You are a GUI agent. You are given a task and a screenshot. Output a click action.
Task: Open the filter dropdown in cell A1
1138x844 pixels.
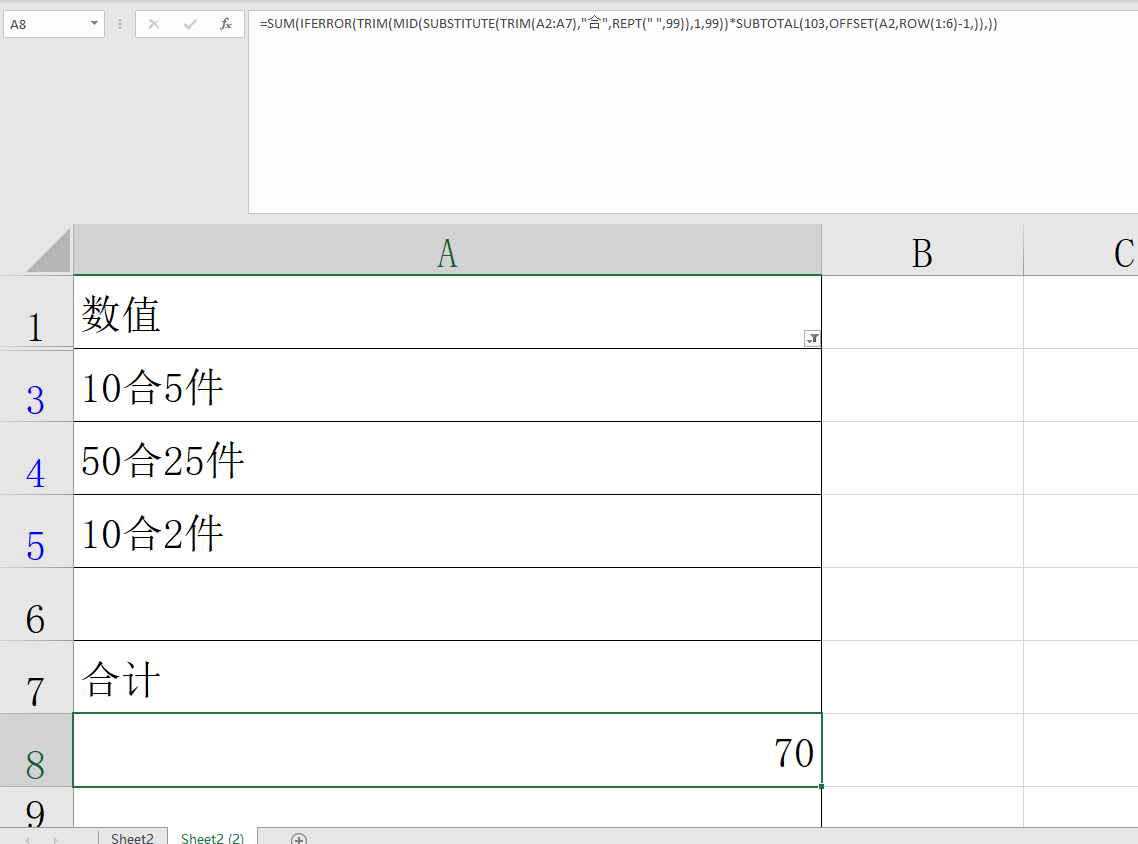[x=812, y=338]
